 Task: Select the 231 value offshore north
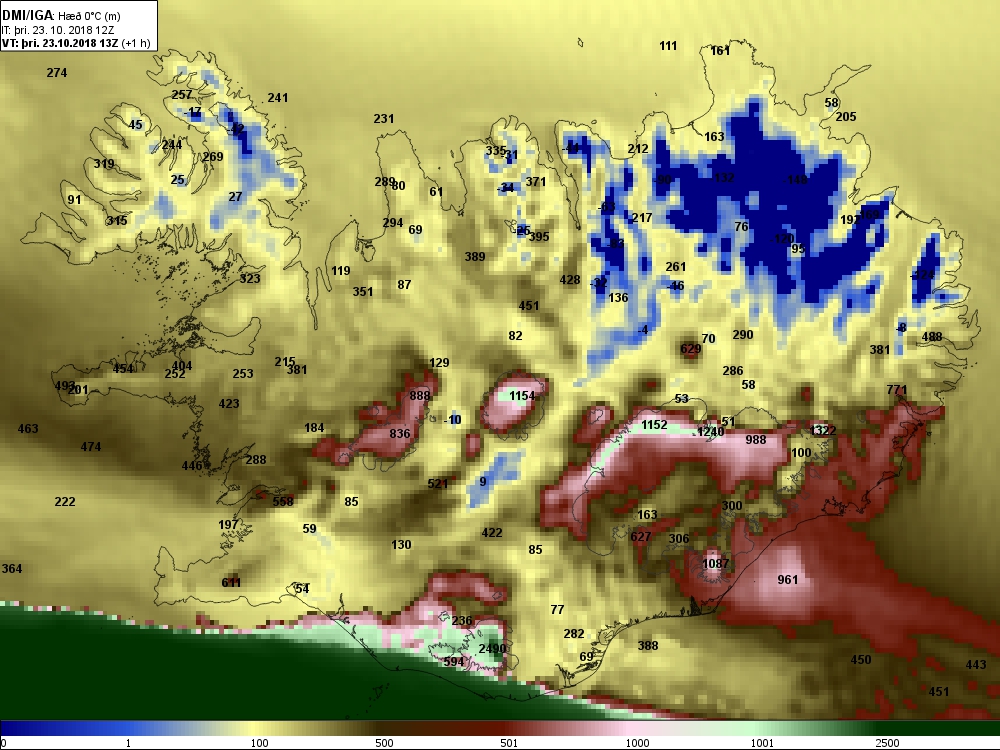pos(384,119)
